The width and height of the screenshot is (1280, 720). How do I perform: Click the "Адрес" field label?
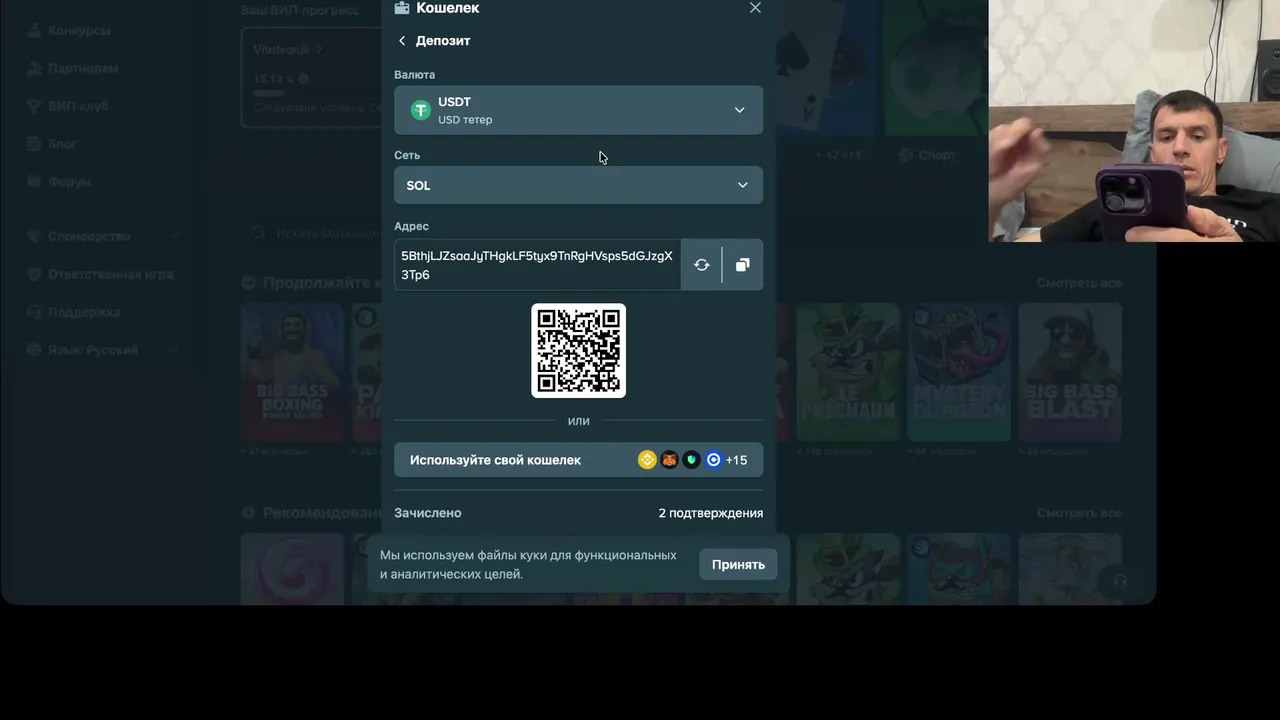click(x=411, y=227)
